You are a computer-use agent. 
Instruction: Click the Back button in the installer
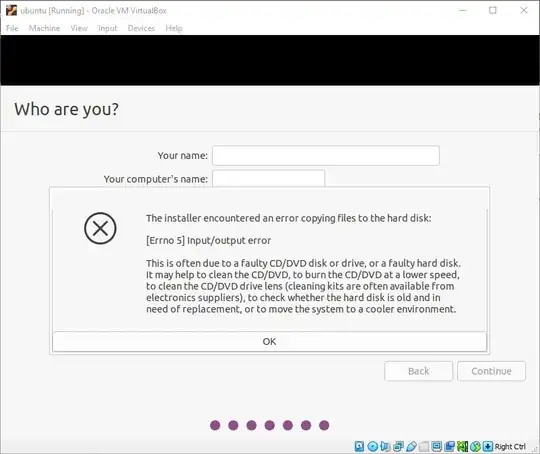pyautogui.click(x=418, y=371)
